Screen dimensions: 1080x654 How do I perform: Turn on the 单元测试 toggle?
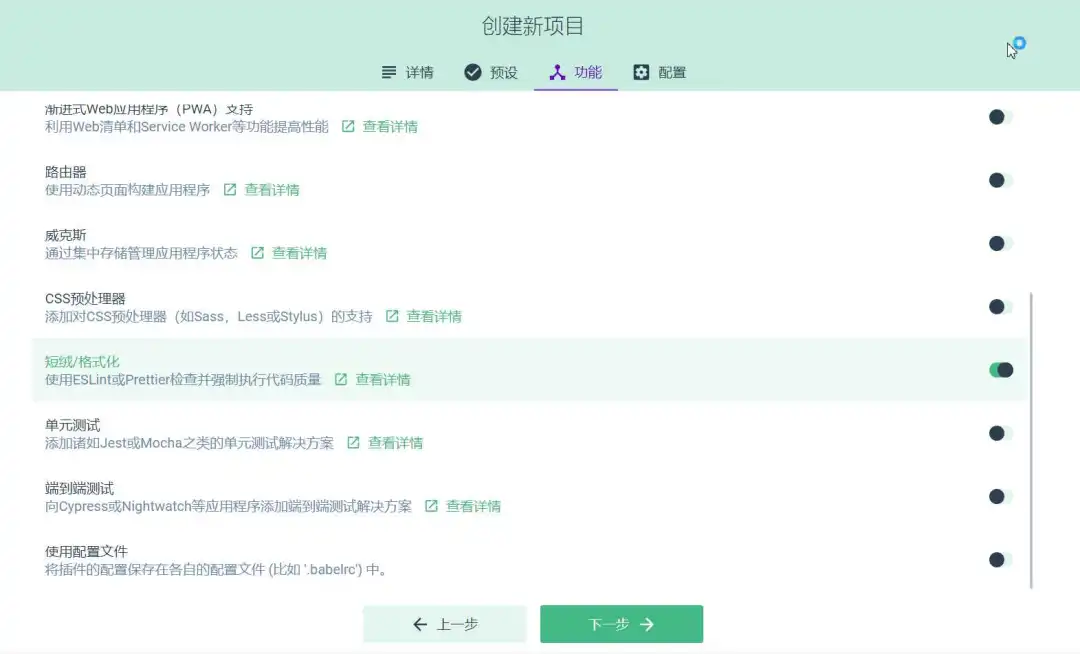coord(997,433)
